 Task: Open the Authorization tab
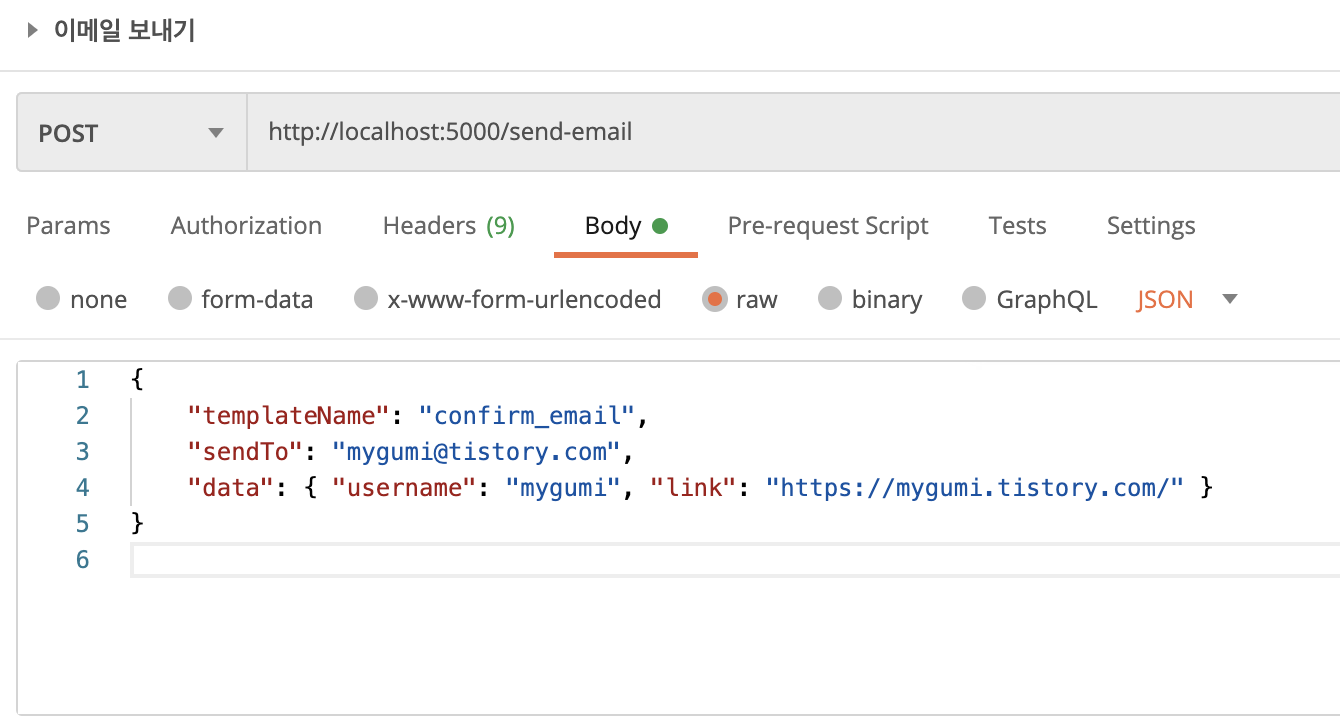click(x=246, y=226)
